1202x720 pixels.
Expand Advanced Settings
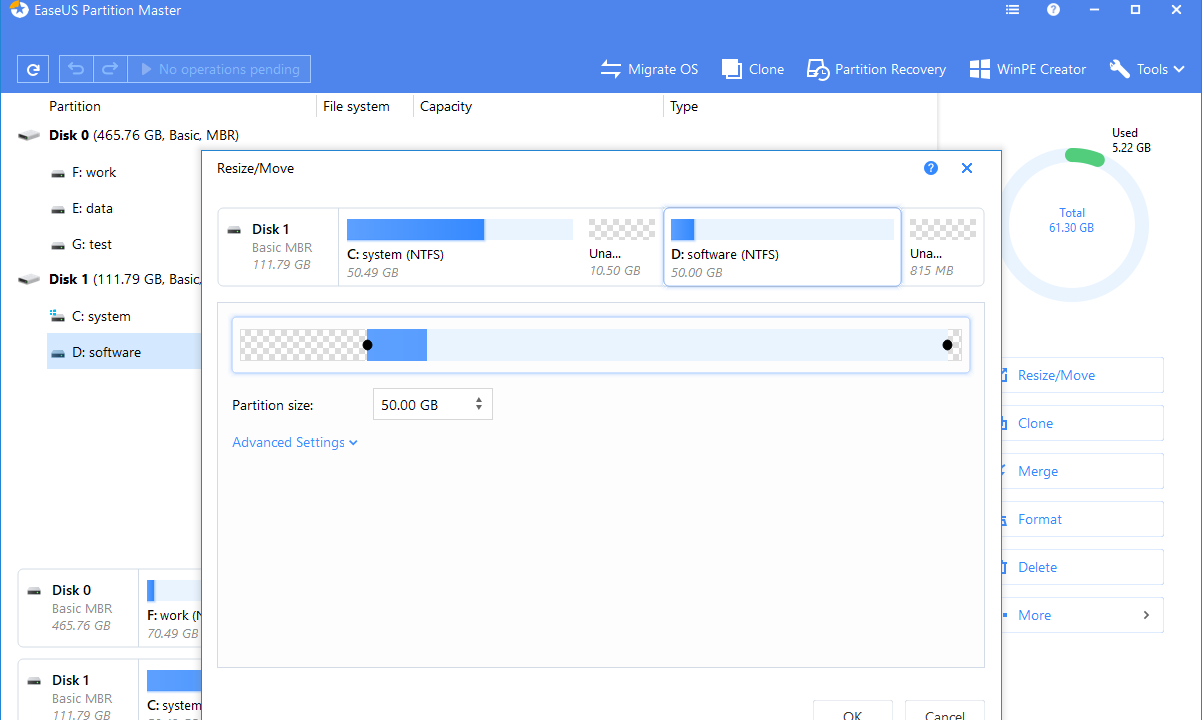click(x=295, y=442)
